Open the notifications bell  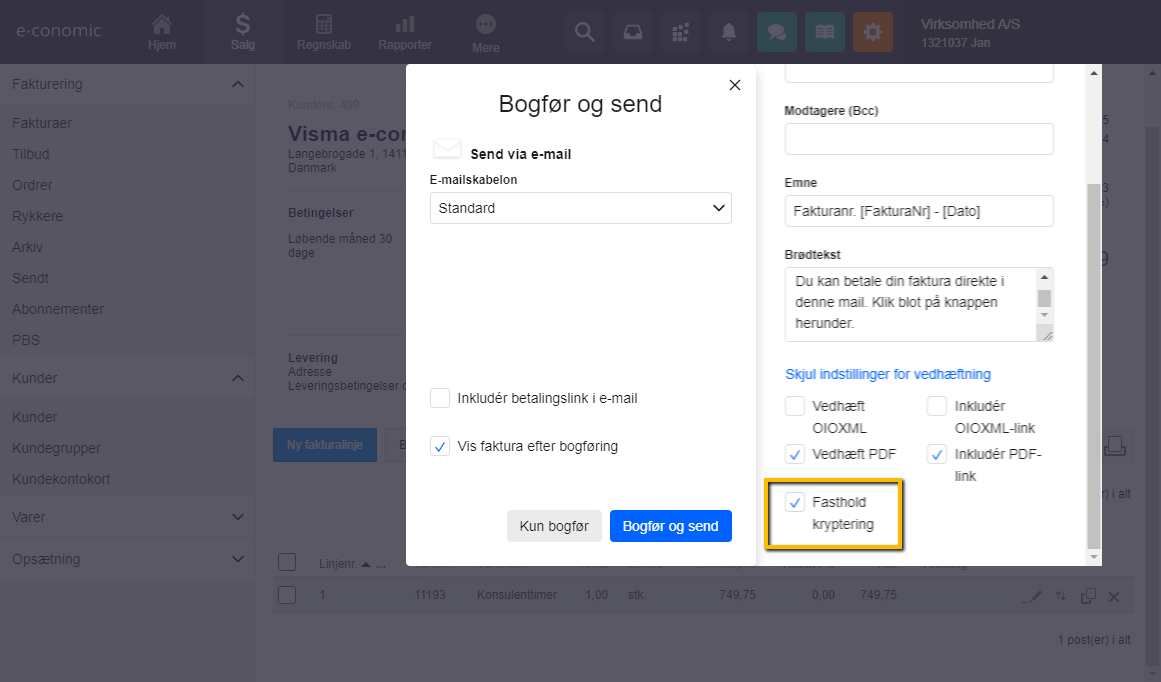(729, 32)
